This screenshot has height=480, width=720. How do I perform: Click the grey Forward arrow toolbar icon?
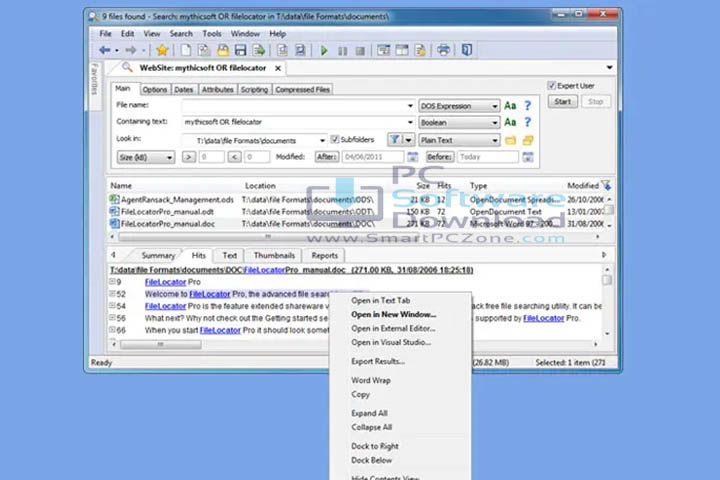(131, 50)
